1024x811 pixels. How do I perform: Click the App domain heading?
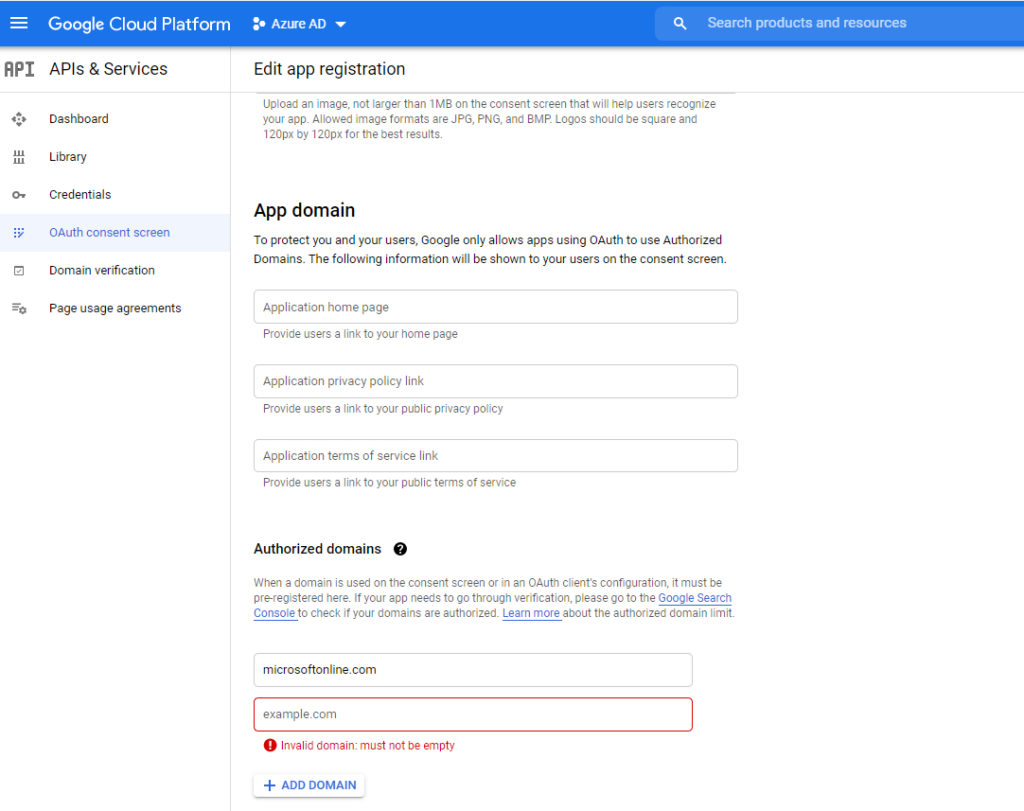[304, 210]
